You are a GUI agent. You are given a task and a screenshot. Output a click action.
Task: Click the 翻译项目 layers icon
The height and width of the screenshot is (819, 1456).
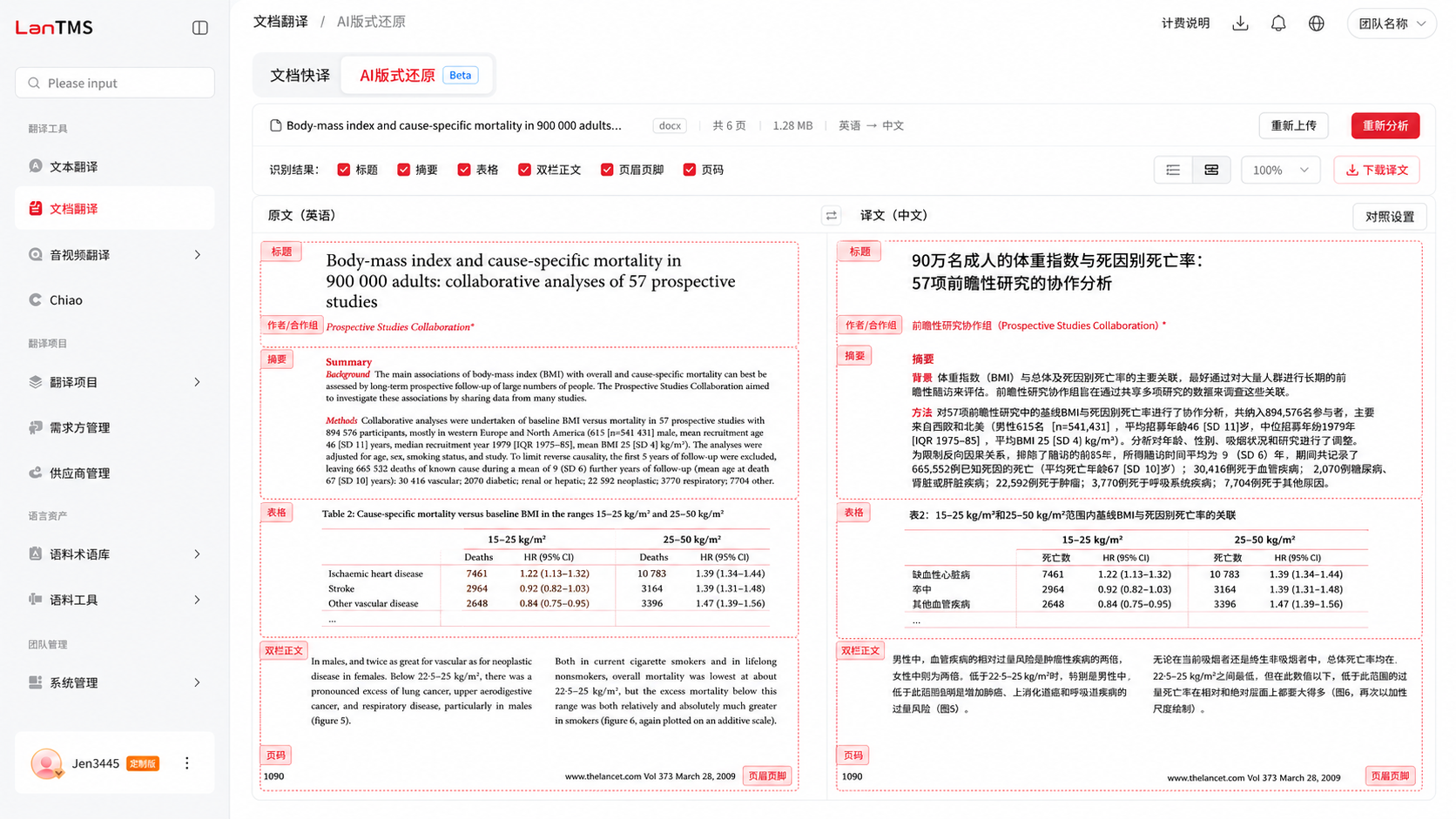pyautogui.click(x=36, y=382)
